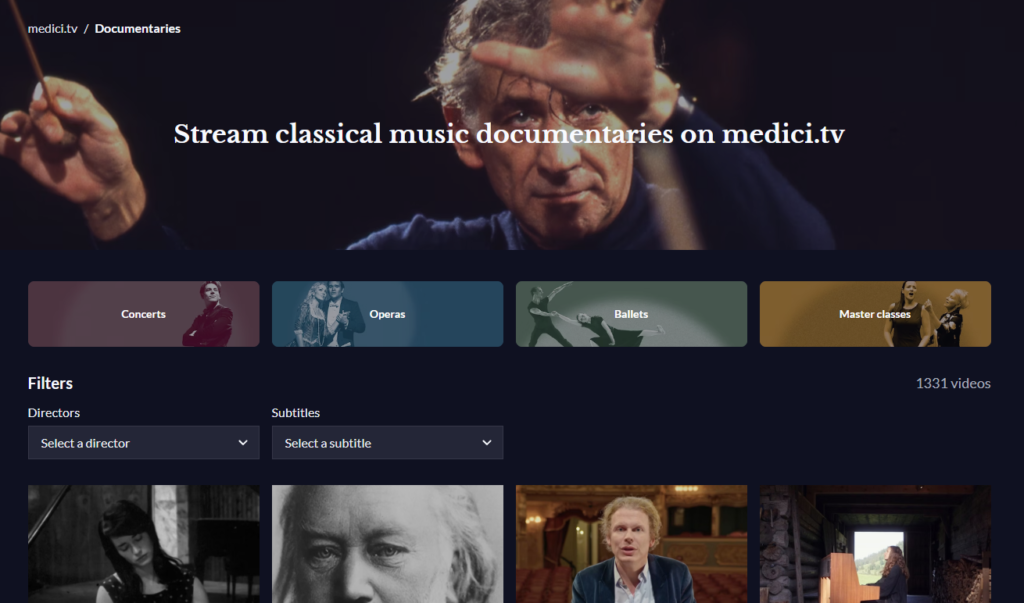Click the medici.tv breadcrumb link
This screenshot has width=1024, height=603.
52,29
